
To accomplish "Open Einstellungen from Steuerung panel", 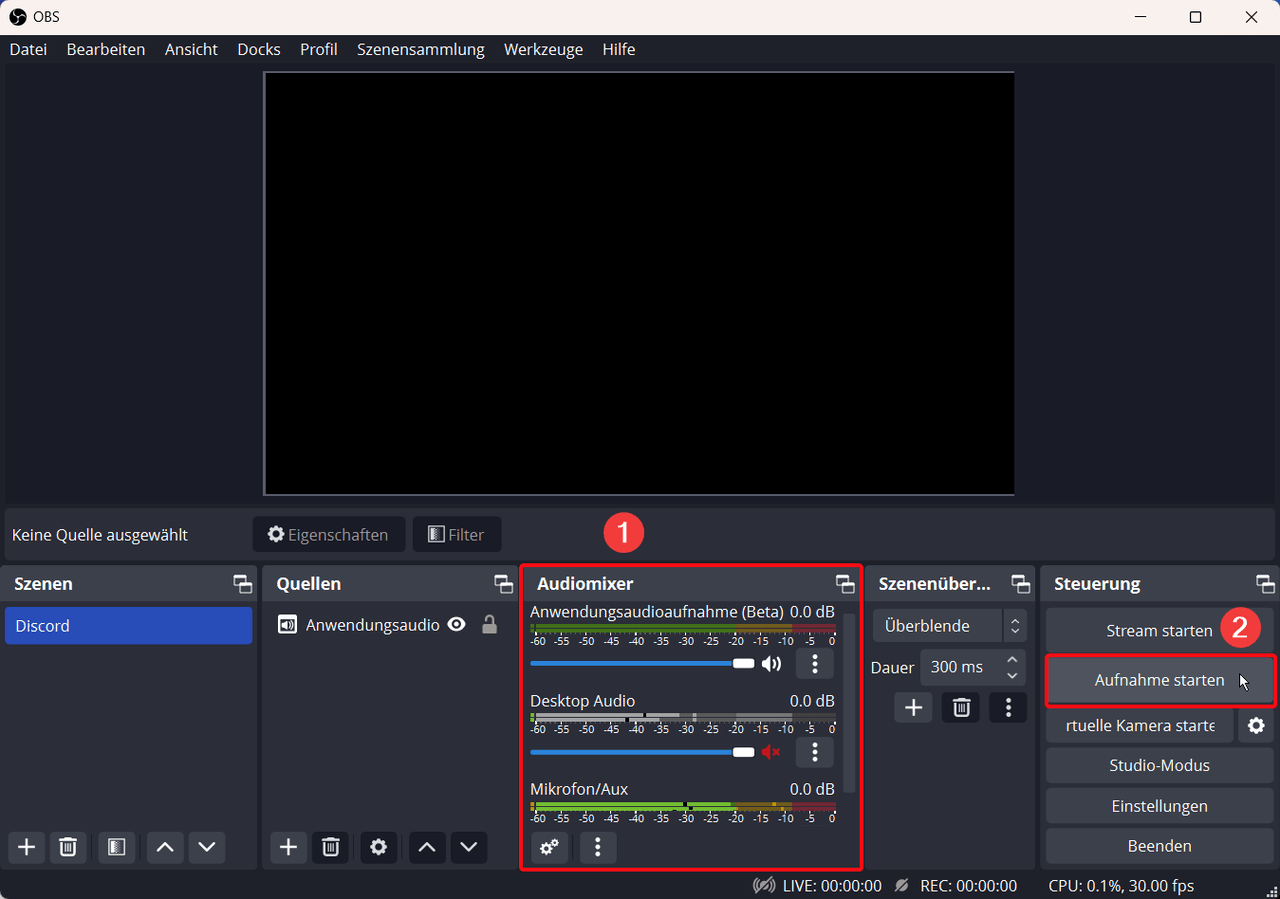I will click(x=1160, y=806).
